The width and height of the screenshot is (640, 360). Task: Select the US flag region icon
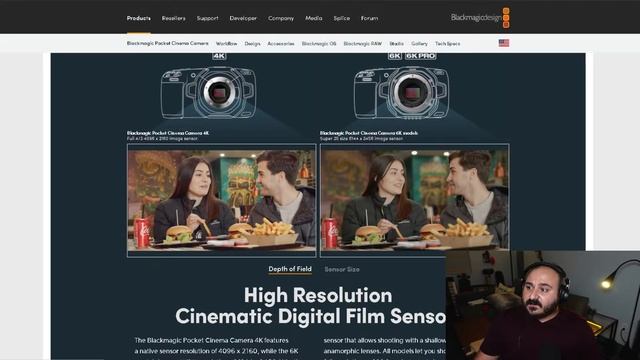(x=504, y=43)
